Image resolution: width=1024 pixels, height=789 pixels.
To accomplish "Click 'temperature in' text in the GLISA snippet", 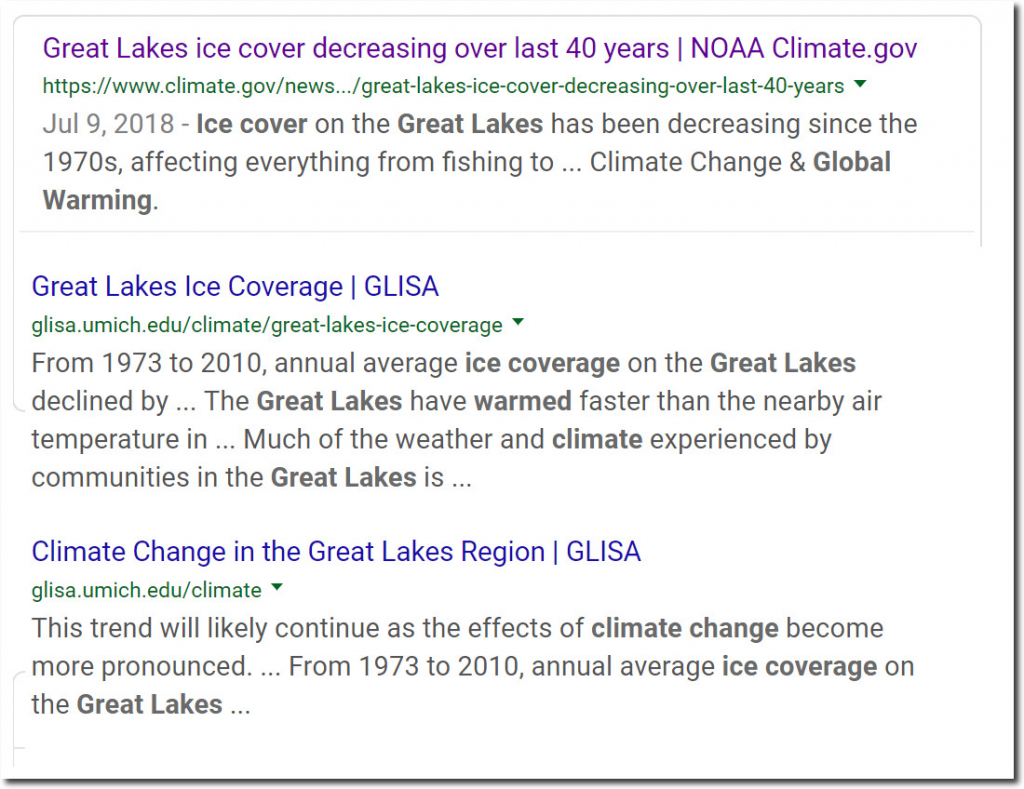I will (118, 439).
